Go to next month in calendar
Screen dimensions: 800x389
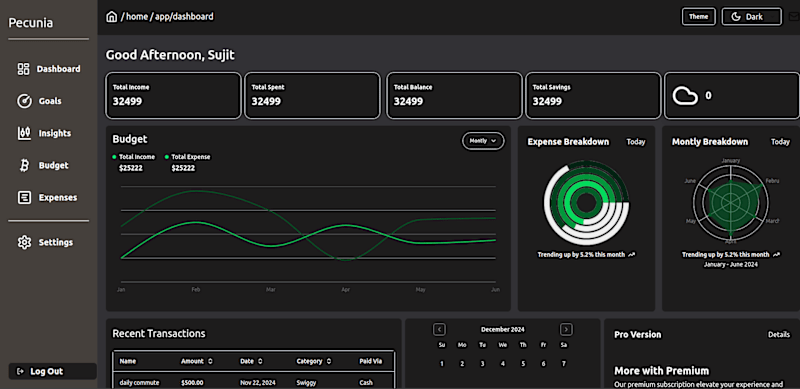566,329
